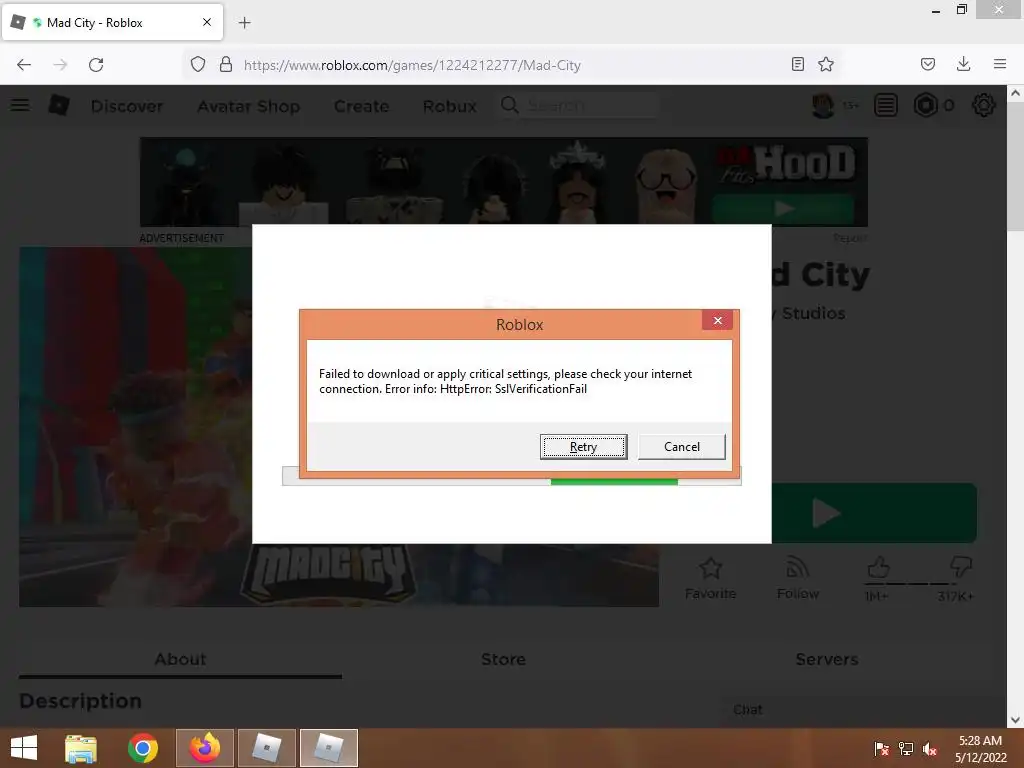Open the Firefox application menu

999,64
